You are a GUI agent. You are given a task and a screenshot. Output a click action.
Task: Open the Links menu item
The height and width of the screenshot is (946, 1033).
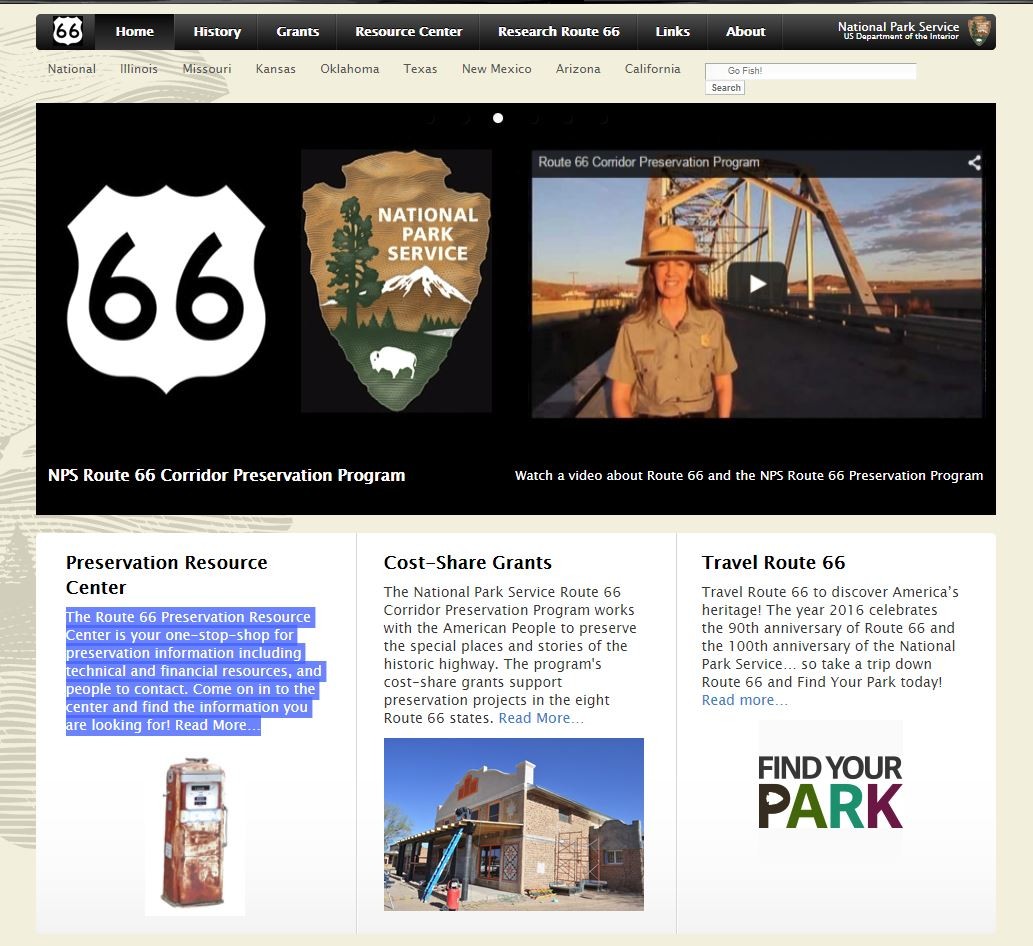673,32
